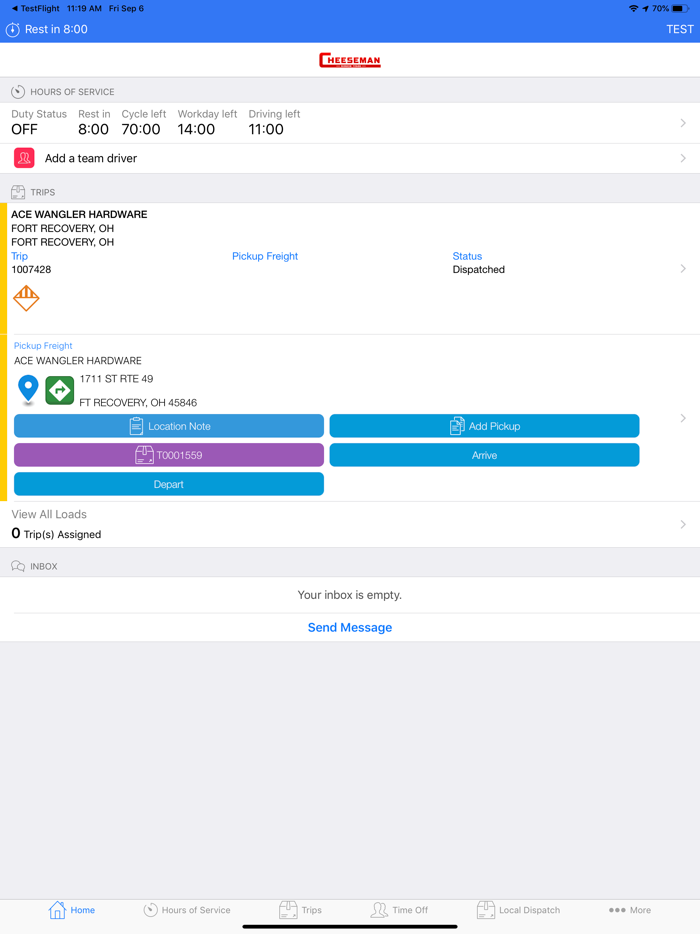The image size is (700, 934).
Task: Open Location Note for Ace Wangler
Action: [169, 426]
